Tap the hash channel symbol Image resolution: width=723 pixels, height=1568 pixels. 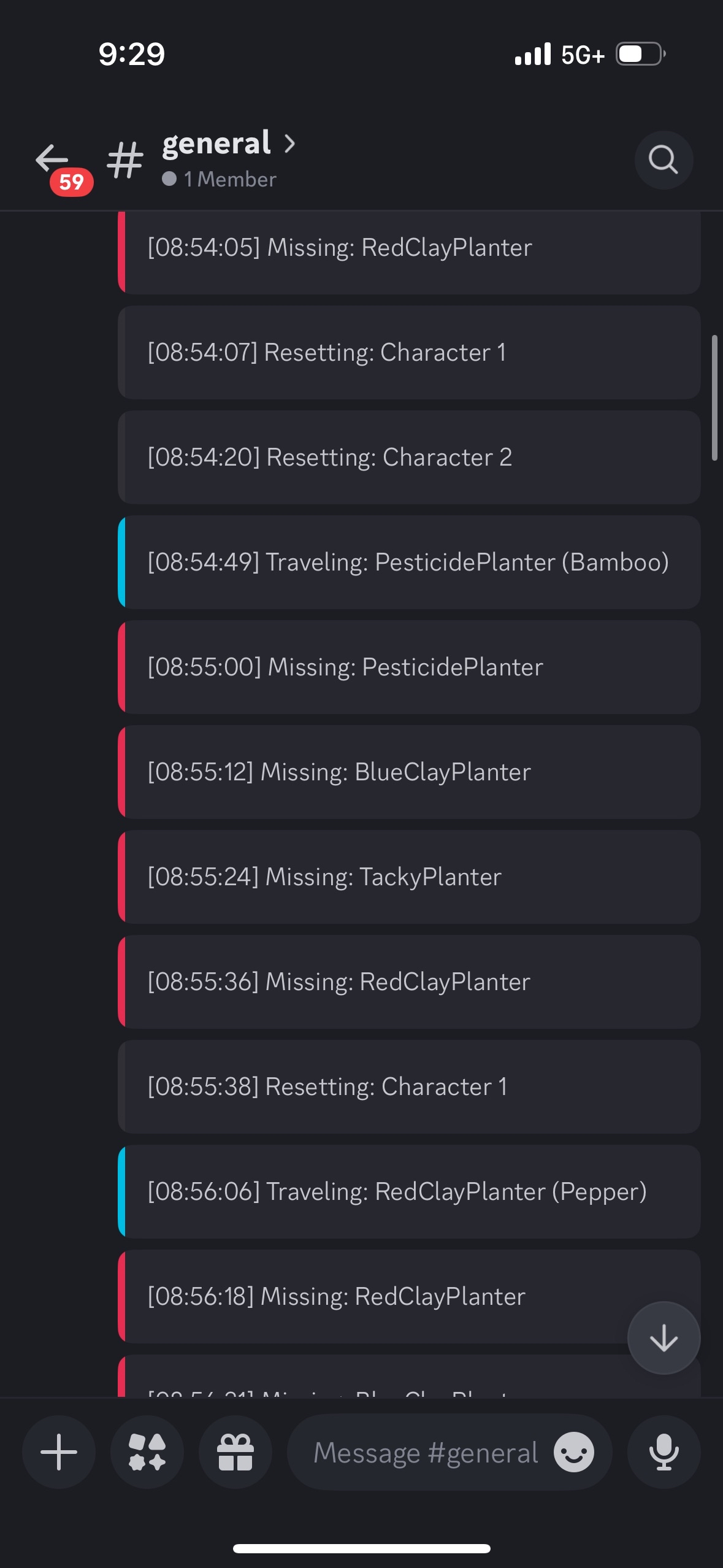pos(125,160)
